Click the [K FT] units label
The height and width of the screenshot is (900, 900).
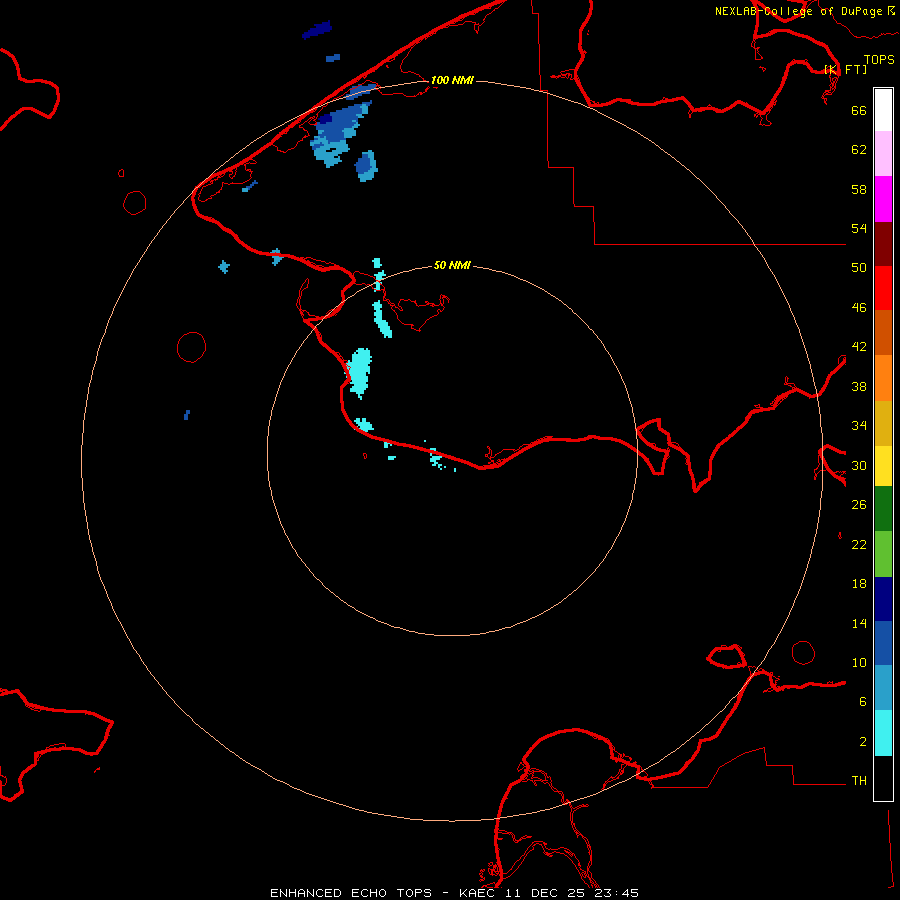click(x=845, y=69)
